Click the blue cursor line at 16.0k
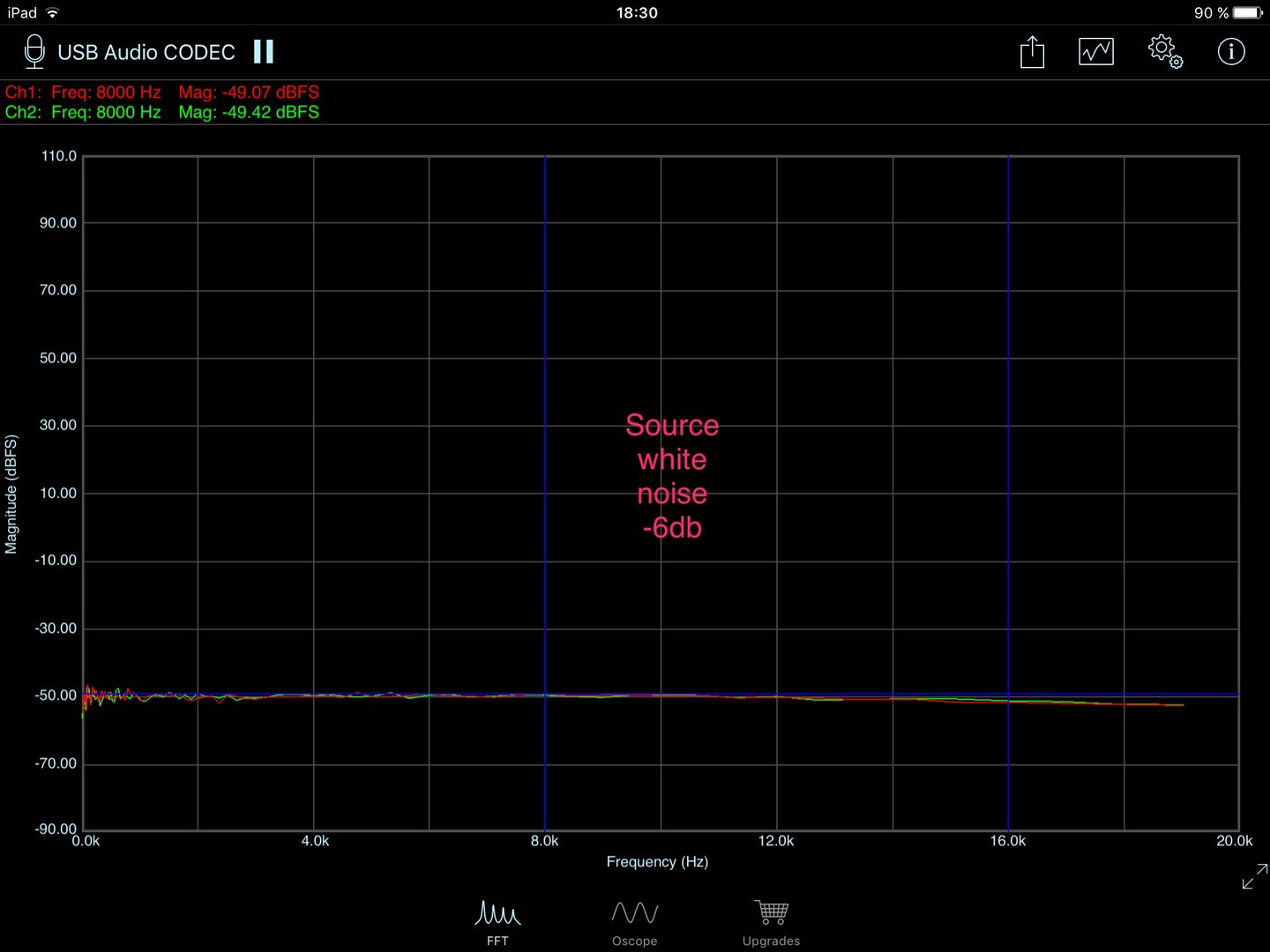Screen dimensions: 1270x952 click(x=1008, y=494)
